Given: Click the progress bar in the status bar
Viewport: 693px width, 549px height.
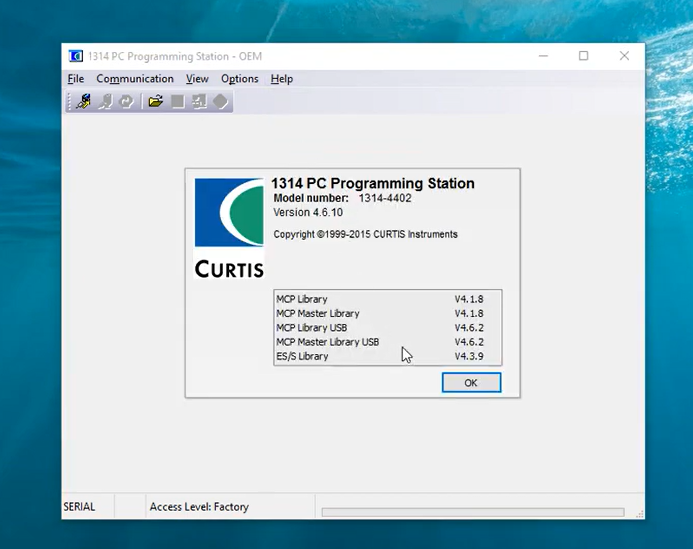Looking at the screenshot, I should click(472, 512).
